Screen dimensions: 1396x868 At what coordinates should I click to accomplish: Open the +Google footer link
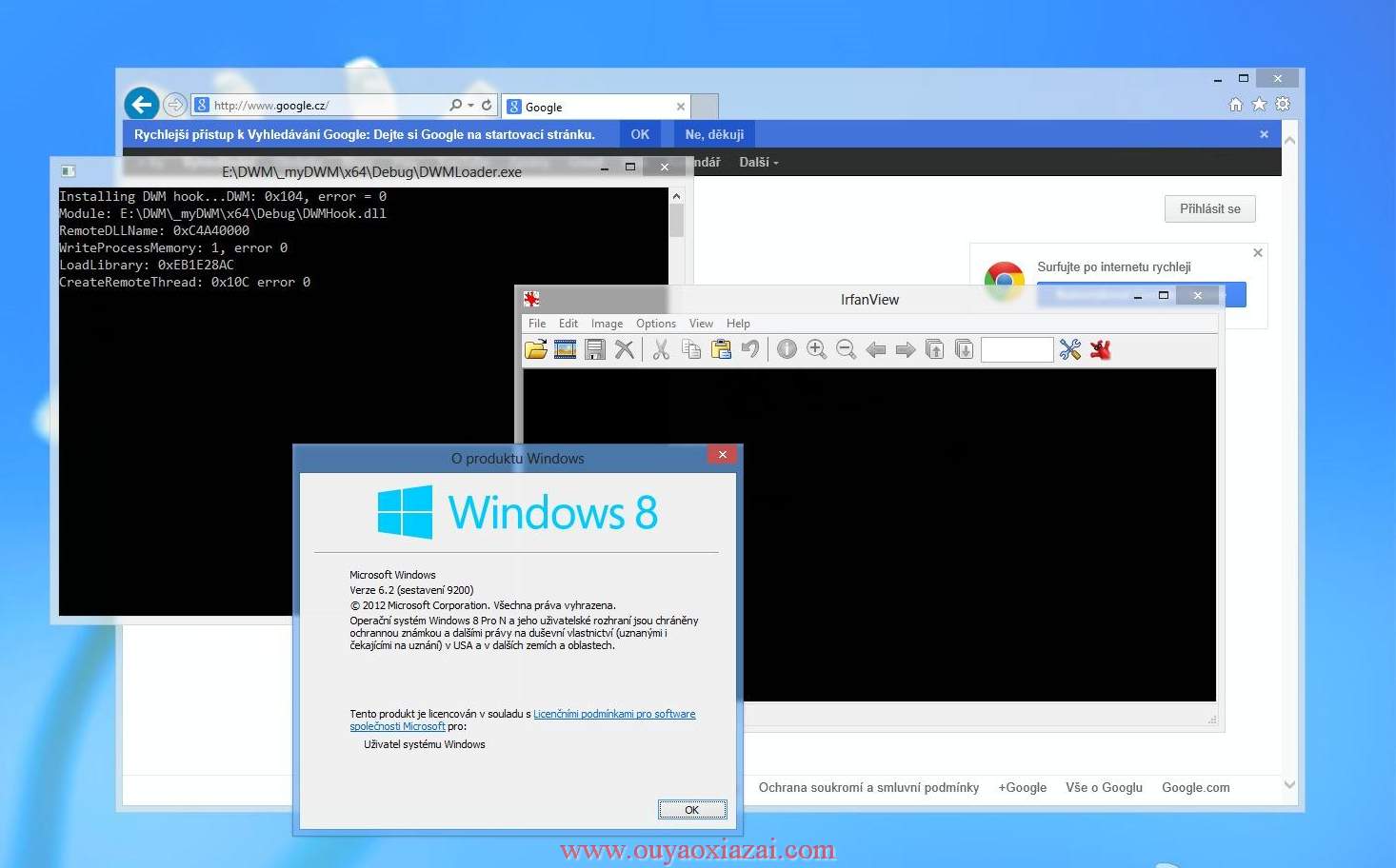[1022, 787]
